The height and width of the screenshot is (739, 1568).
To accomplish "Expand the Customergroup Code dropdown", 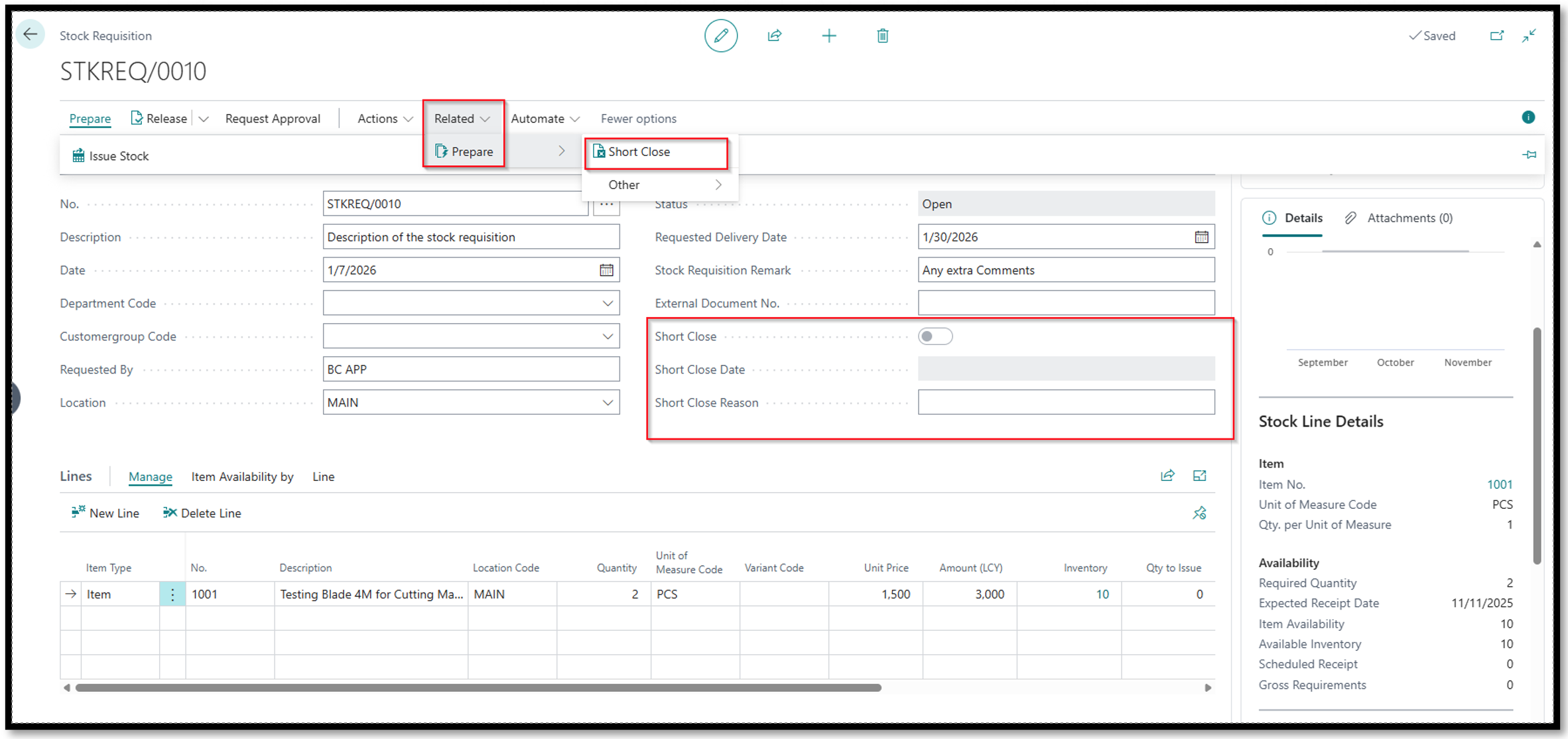I will pos(607,336).
